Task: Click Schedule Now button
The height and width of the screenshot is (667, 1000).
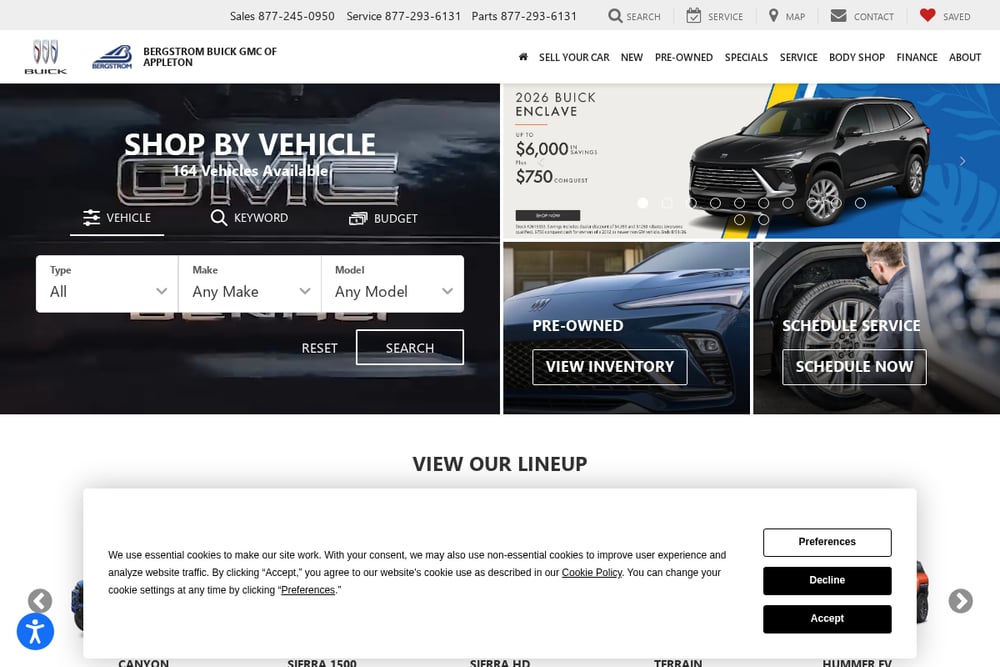Action: click(854, 367)
